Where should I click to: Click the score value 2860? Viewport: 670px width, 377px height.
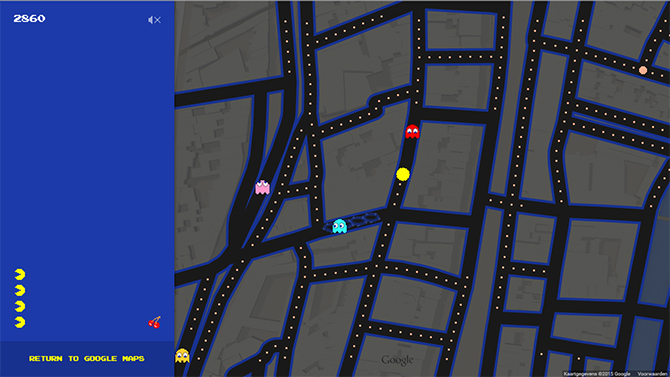pos(29,18)
